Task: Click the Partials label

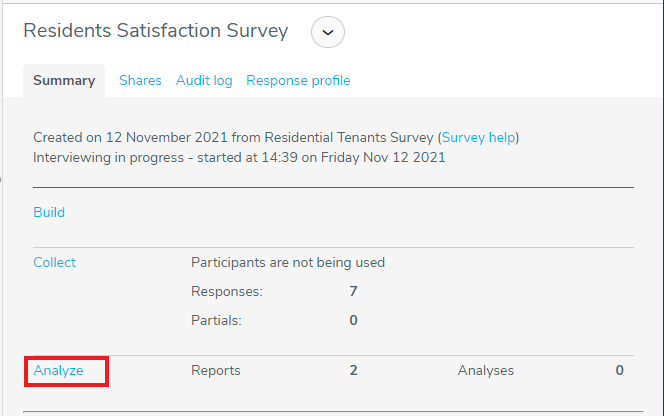Action: click(x=216, y=320)
